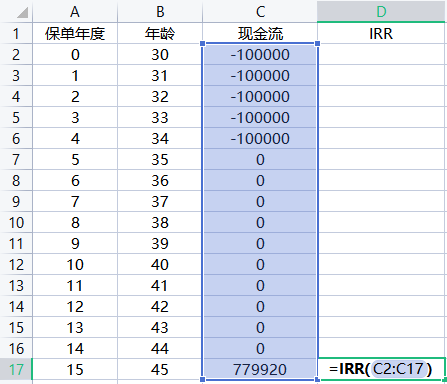Select age cell 33
Viewport: 447px width, 384px height.
[160, 117]
